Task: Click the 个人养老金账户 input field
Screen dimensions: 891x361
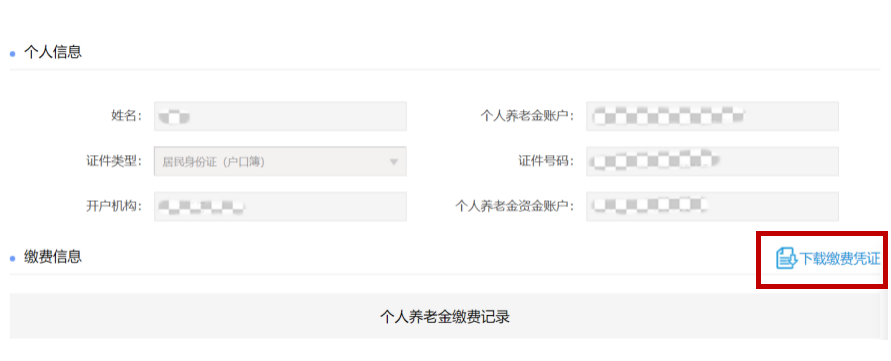Action: (x=713, y=117)
